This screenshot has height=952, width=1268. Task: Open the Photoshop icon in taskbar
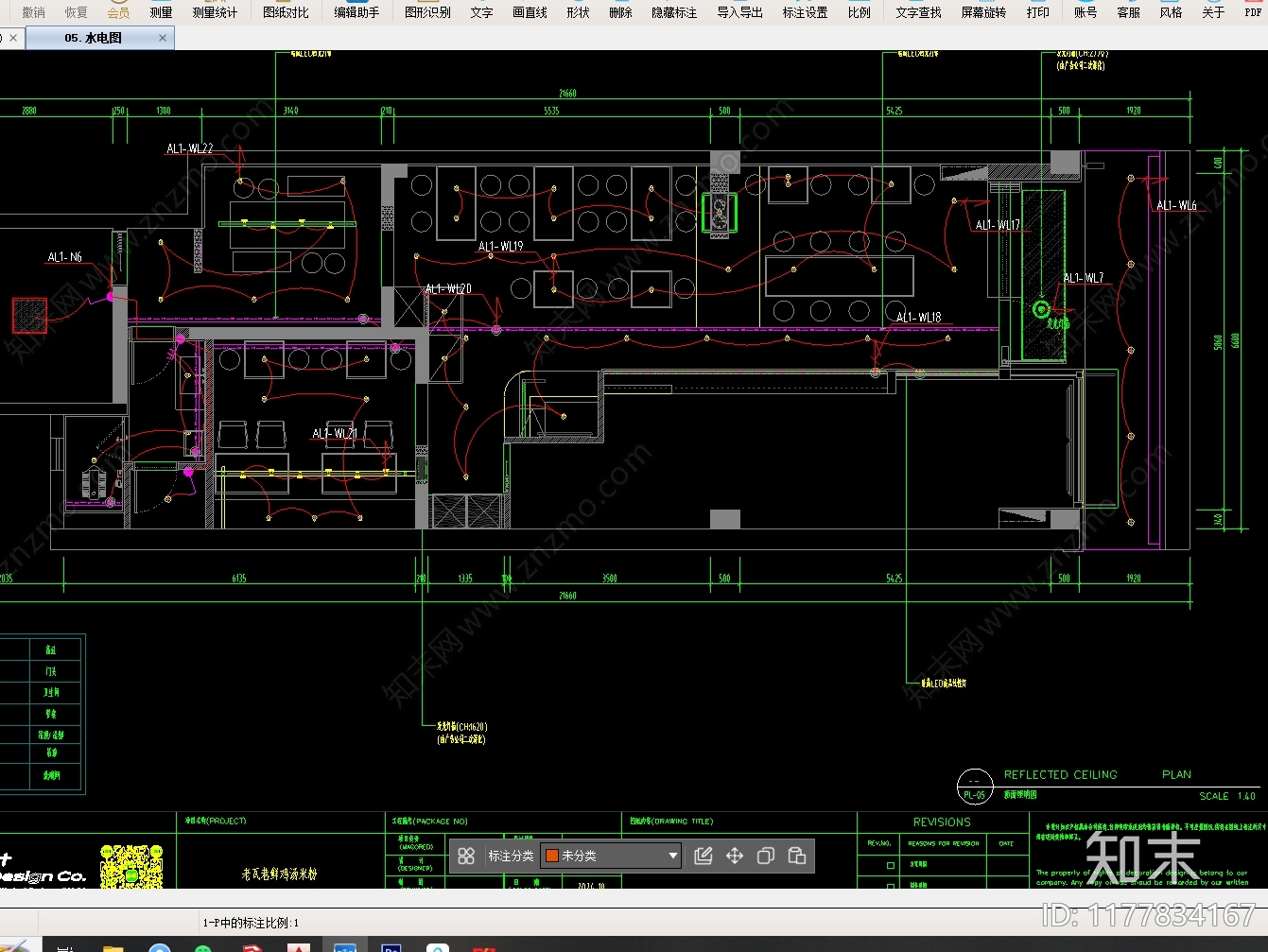click(391, 947)
